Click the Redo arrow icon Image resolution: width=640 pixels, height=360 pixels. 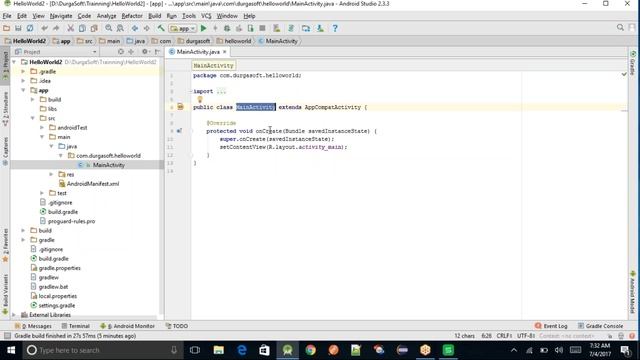click(56, 28)
